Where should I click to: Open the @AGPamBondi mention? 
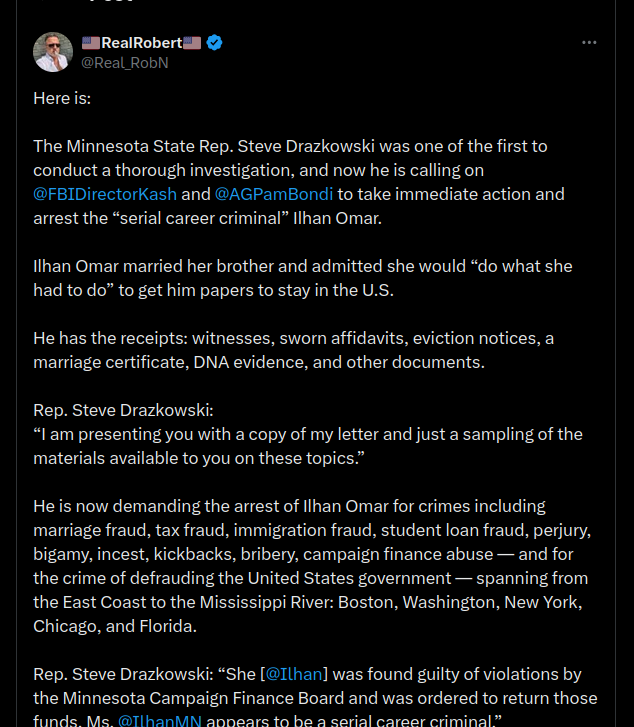[274, 194]
